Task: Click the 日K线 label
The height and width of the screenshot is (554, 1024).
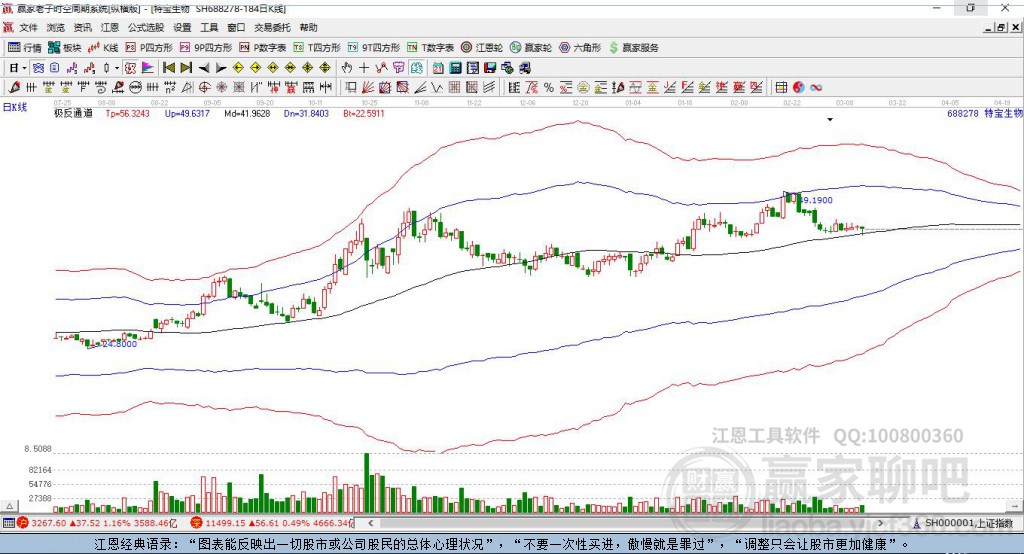Action: (15, 107)
